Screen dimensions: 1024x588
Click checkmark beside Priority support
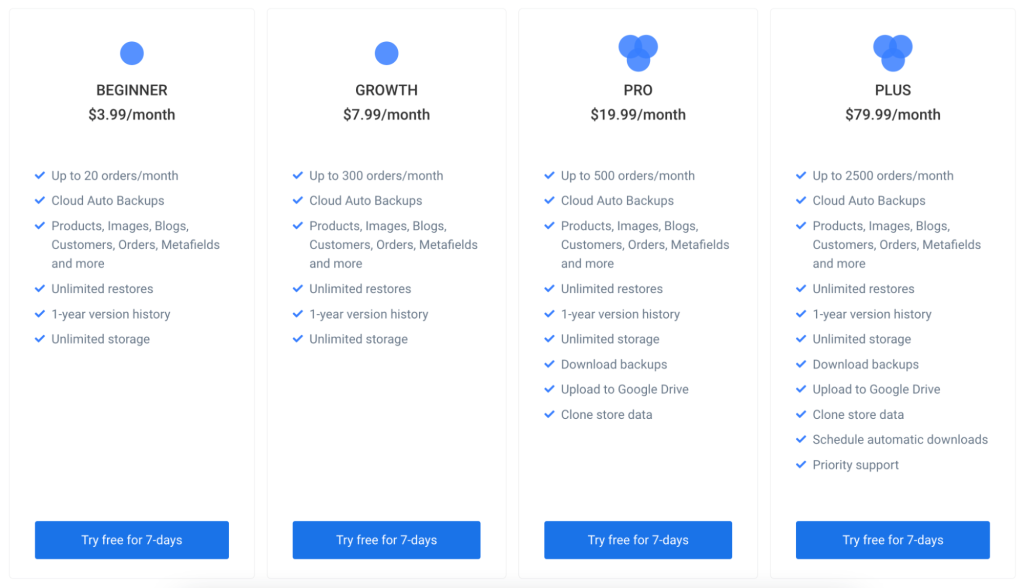801,465
